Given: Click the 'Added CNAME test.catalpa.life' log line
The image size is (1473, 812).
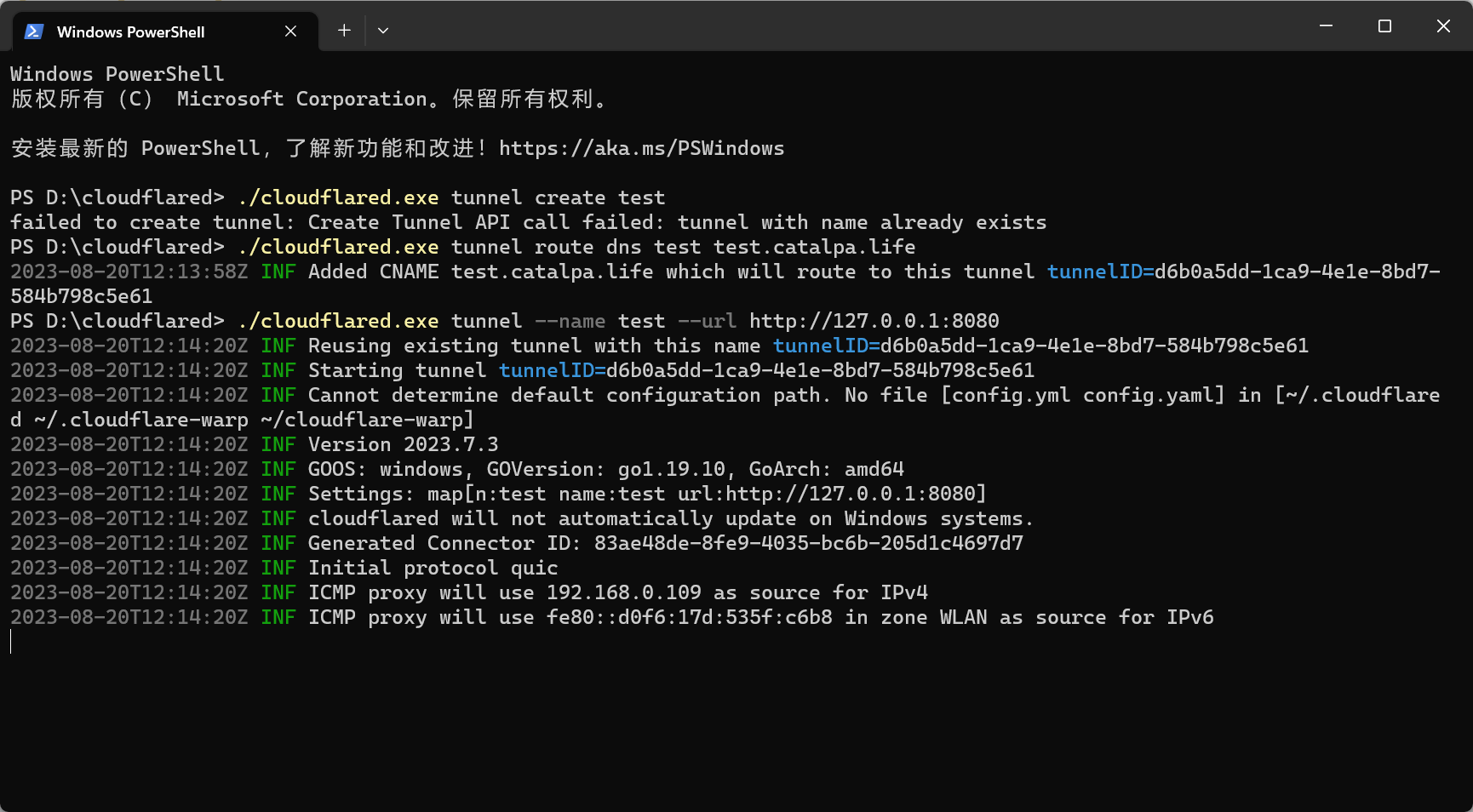Looking at the screenshot, I should coord(725,283).
